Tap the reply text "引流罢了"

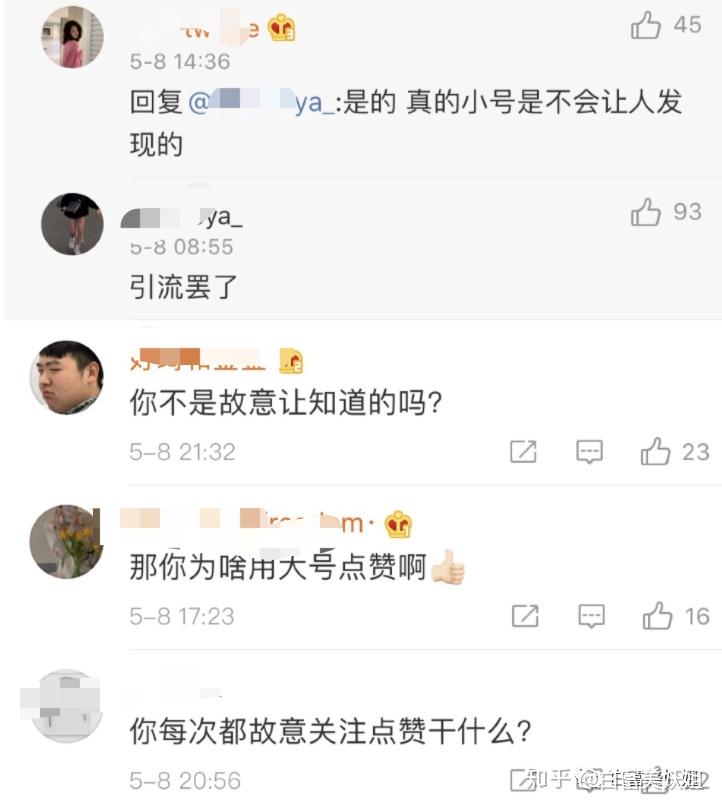click(184, 287)
